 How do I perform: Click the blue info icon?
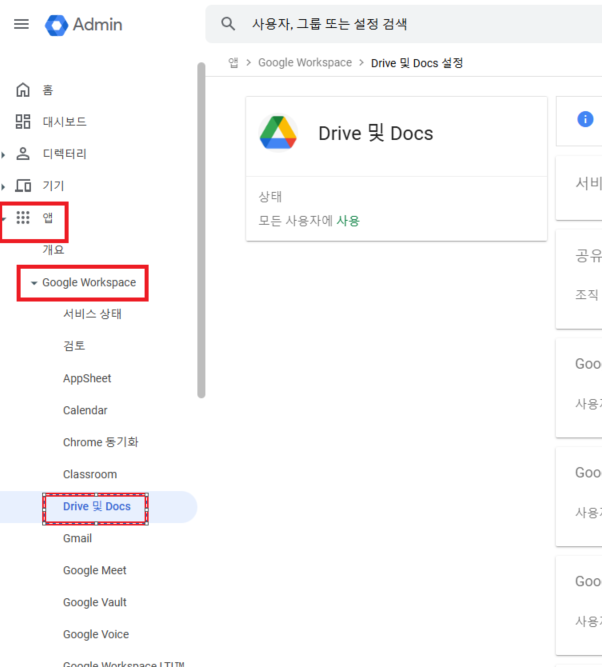585,119
